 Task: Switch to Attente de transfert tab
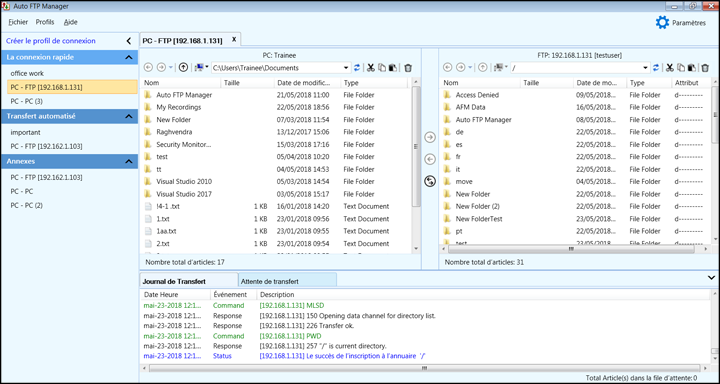pyautogui.click(x=287, y=281)
